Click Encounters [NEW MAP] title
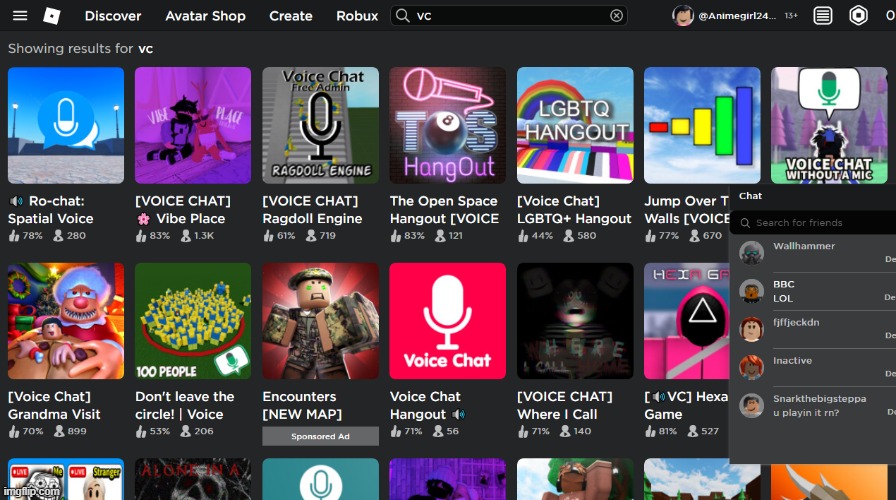Image resolution: width=896 pixels, height=500 pixels. click(x=302, y=405)
